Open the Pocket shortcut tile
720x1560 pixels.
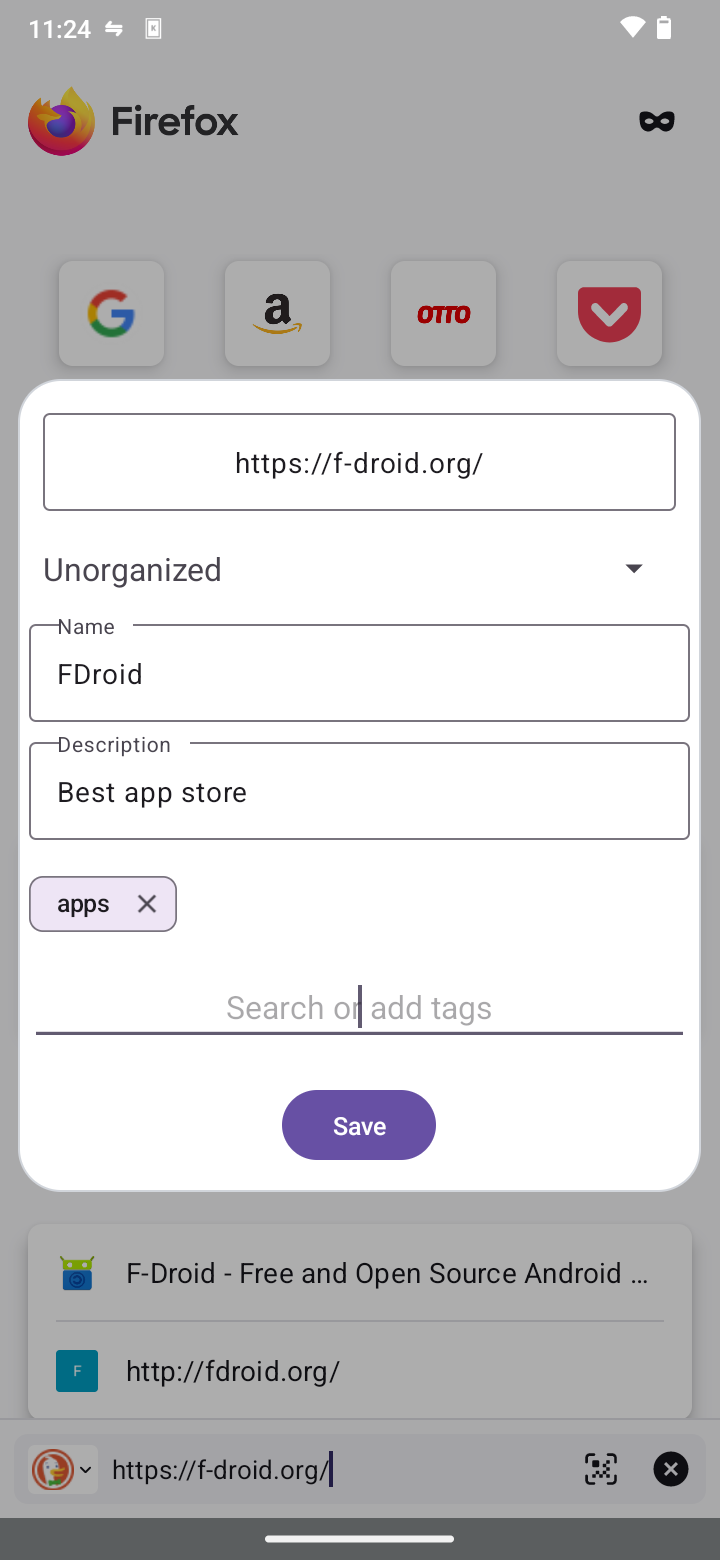click(609, 314)
